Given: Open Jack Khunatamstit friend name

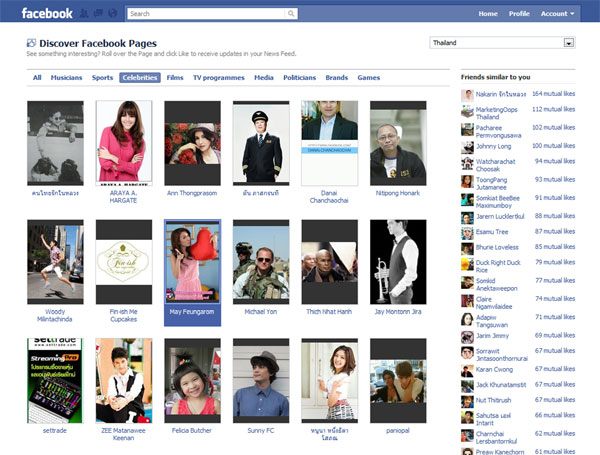Looking at the screenshot, I should tap(501, 385).
